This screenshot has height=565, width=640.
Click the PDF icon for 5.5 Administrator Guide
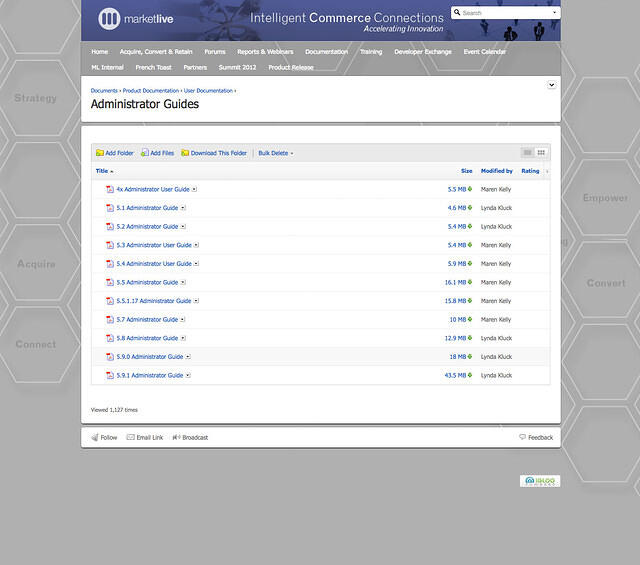110,283
